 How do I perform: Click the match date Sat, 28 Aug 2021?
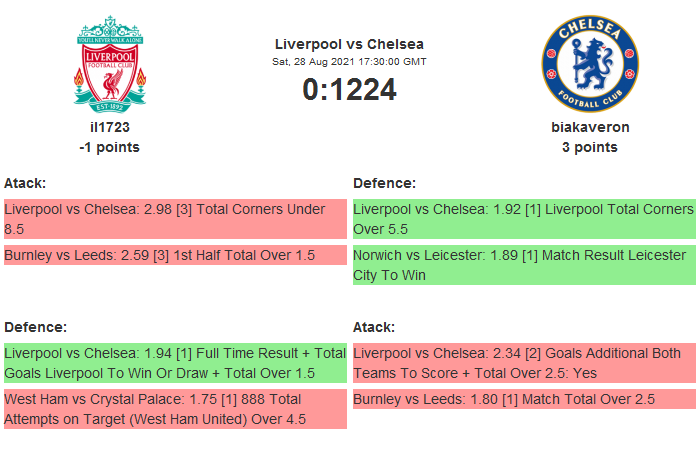pyautogui.click(x=349, y=62)
